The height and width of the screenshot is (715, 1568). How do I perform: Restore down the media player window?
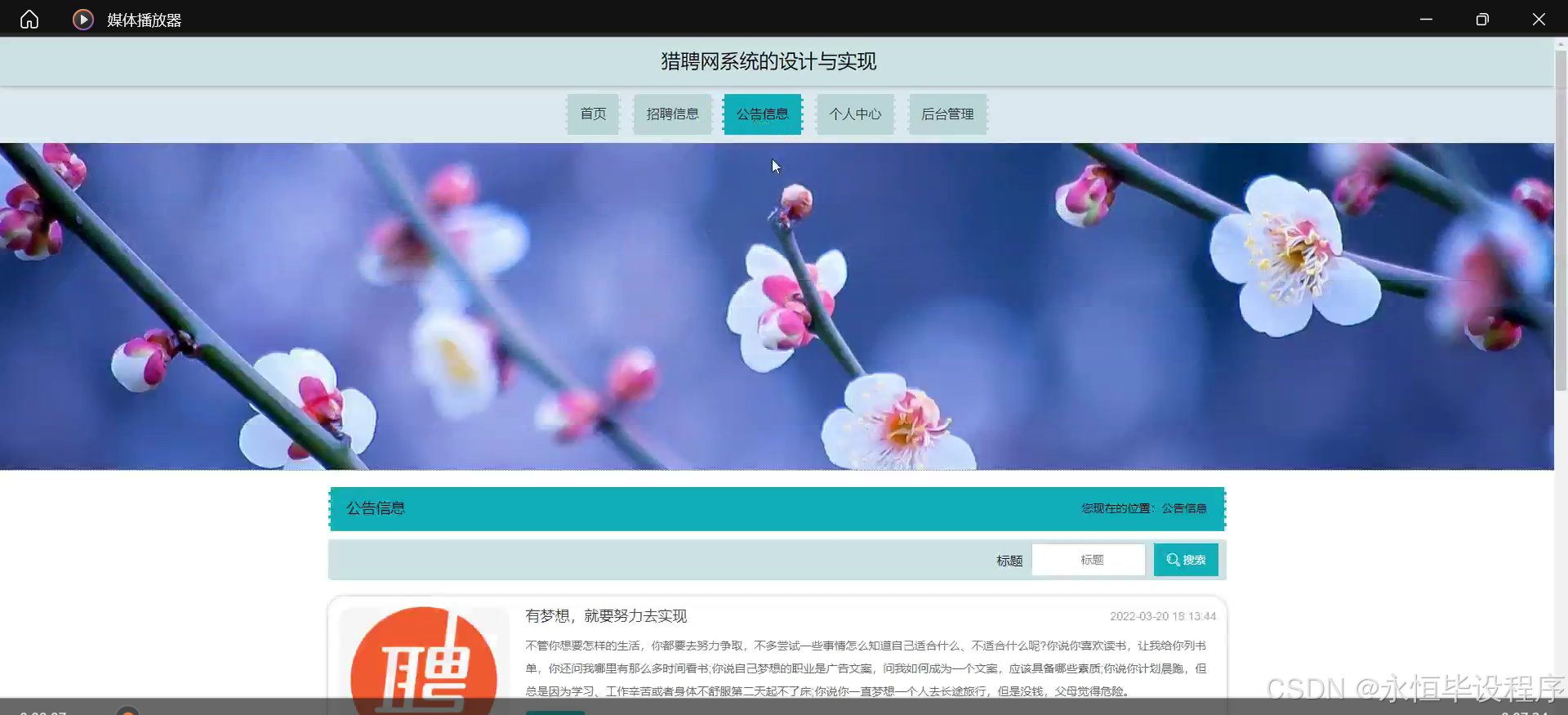coord(1482,20)
